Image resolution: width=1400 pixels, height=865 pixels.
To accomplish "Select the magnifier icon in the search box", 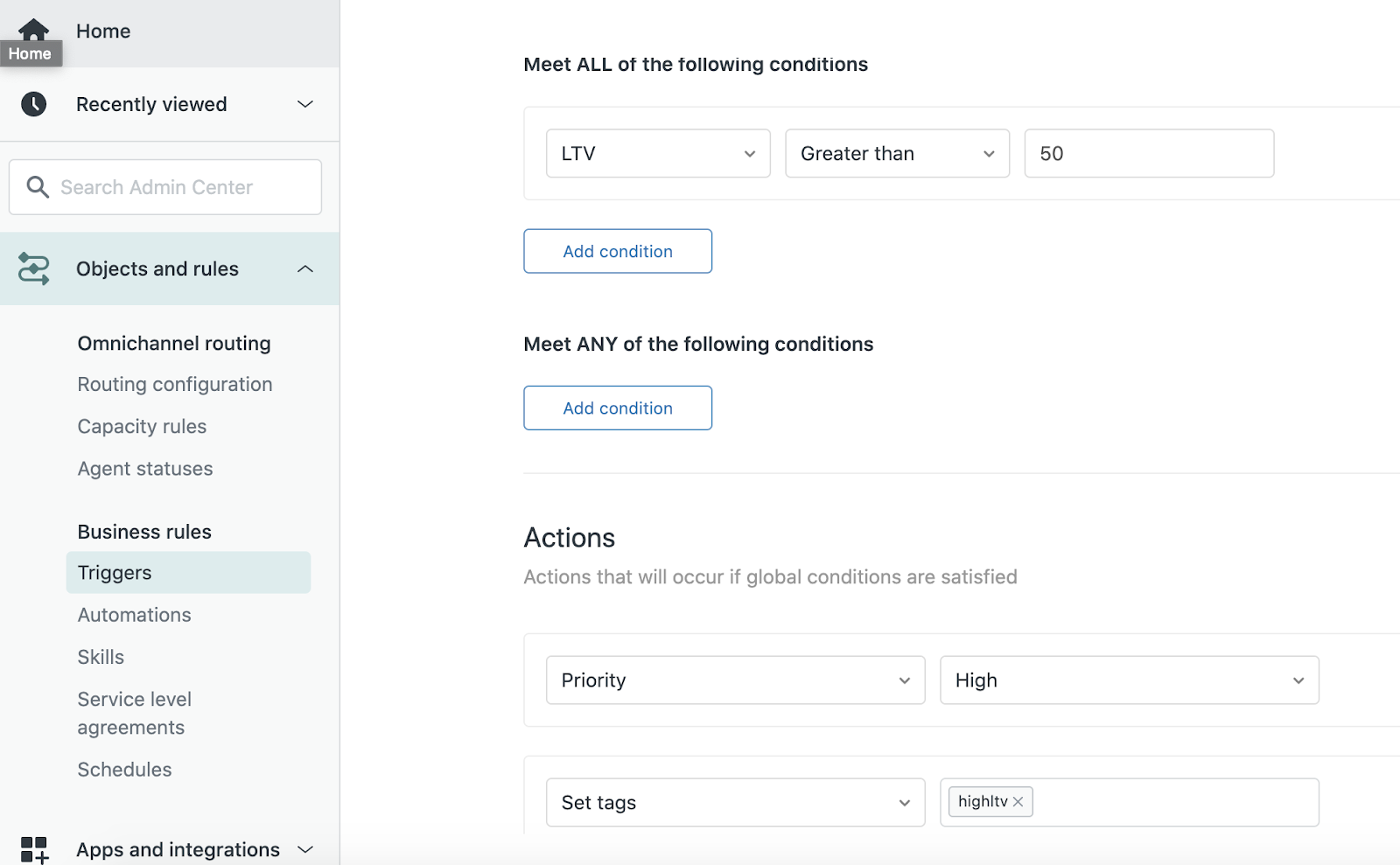I will click(x=38, y=186).
